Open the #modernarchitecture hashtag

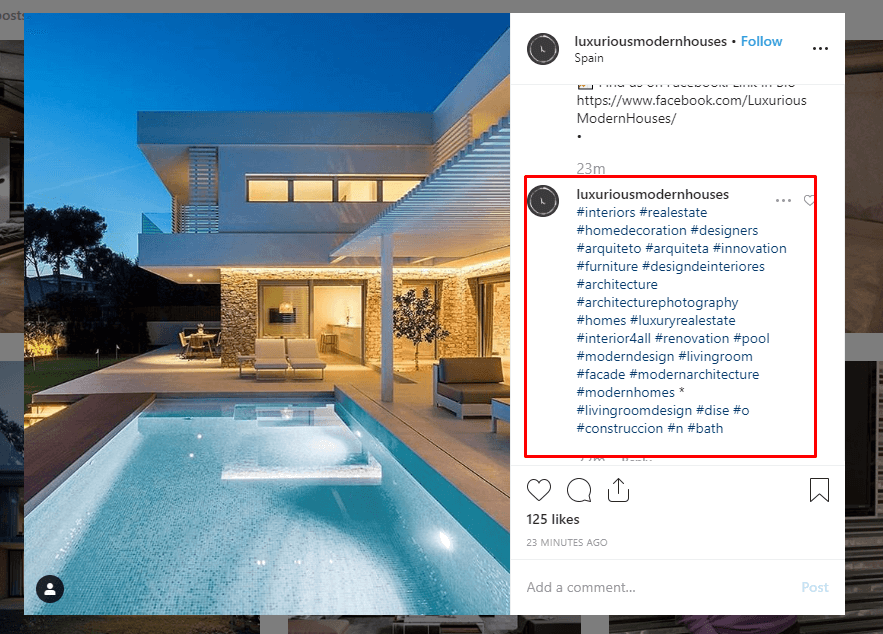coord(694,374)
